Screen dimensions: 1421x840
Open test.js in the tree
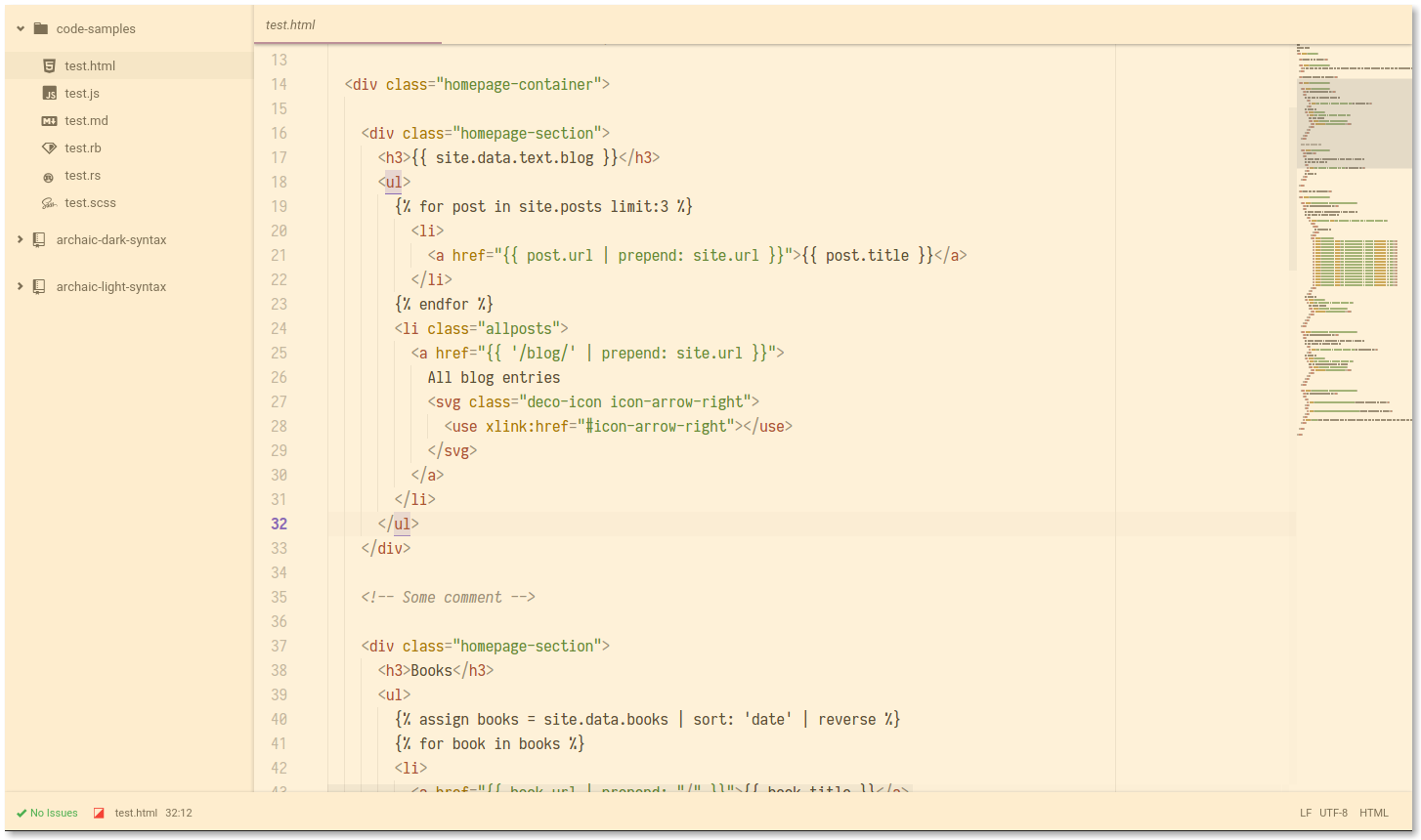82,93
